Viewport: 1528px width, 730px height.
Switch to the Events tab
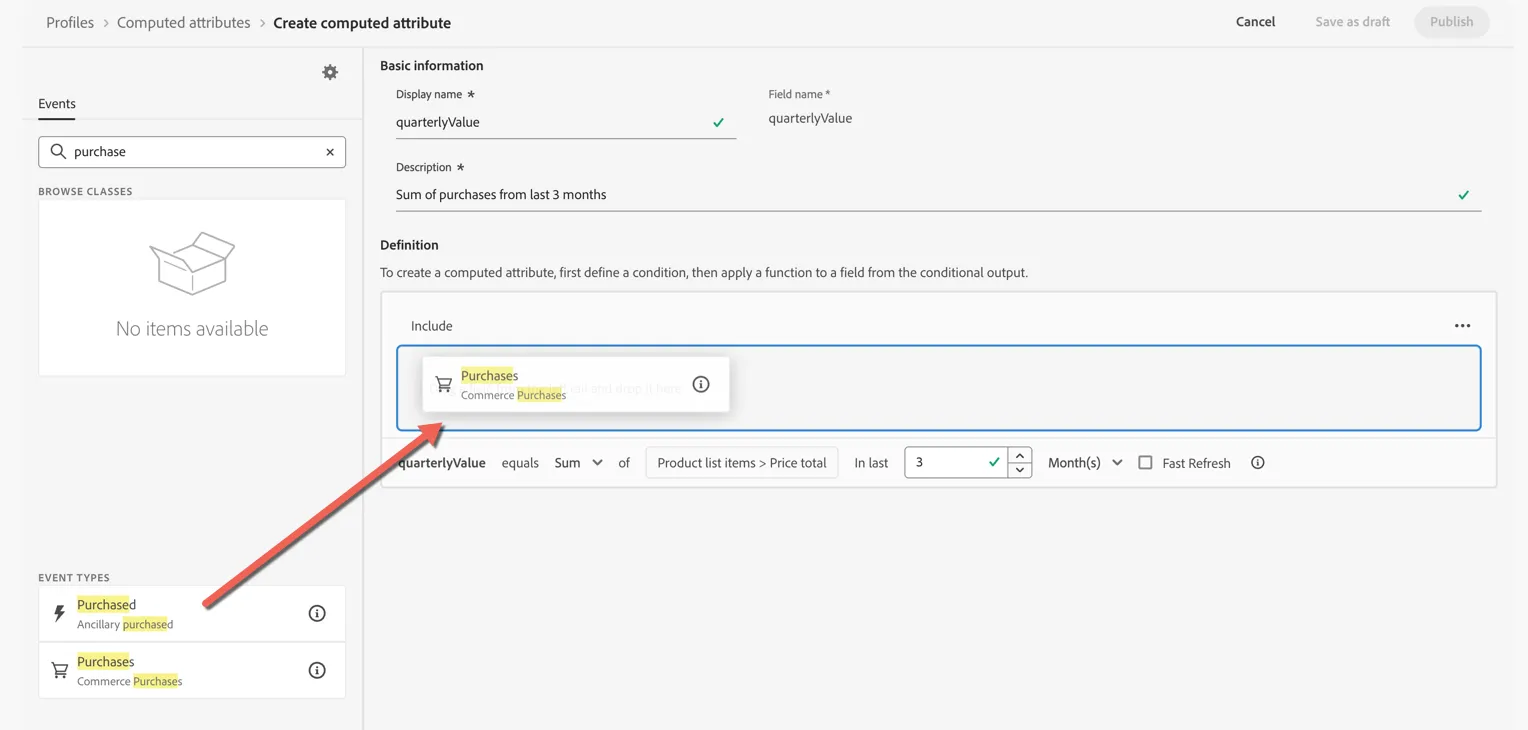(x=57, y=104)
